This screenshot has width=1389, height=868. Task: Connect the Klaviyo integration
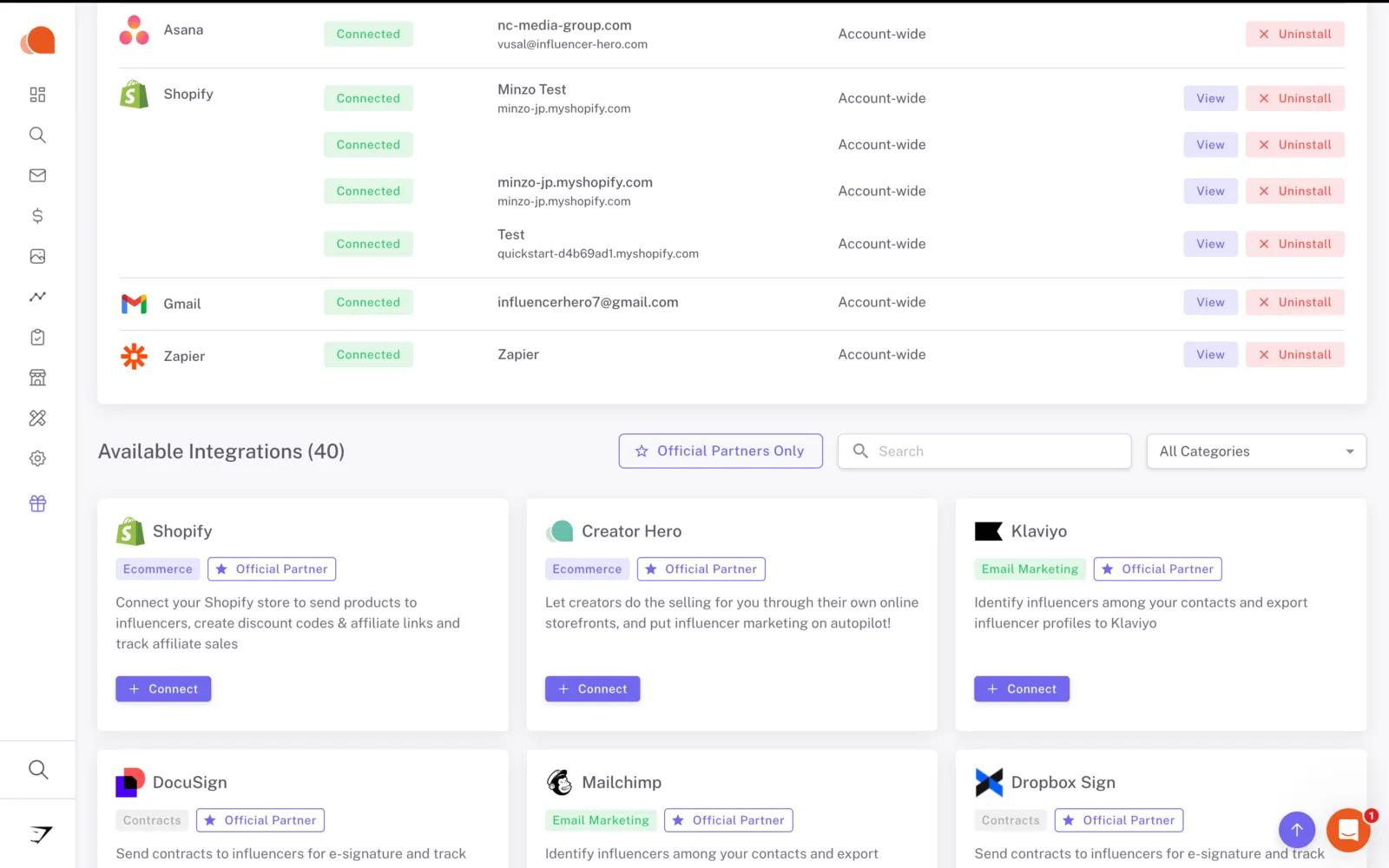pos(1021,689)
